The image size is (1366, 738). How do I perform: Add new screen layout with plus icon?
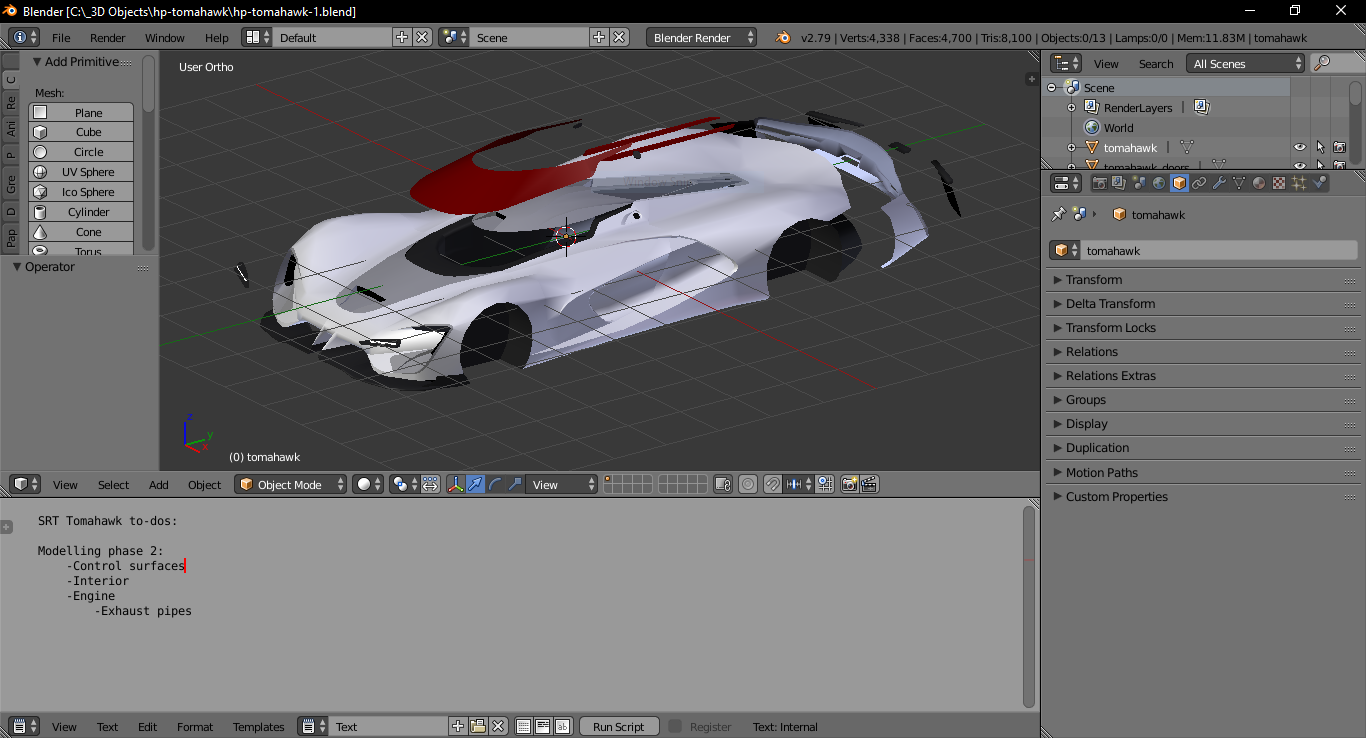click(402, 37)
